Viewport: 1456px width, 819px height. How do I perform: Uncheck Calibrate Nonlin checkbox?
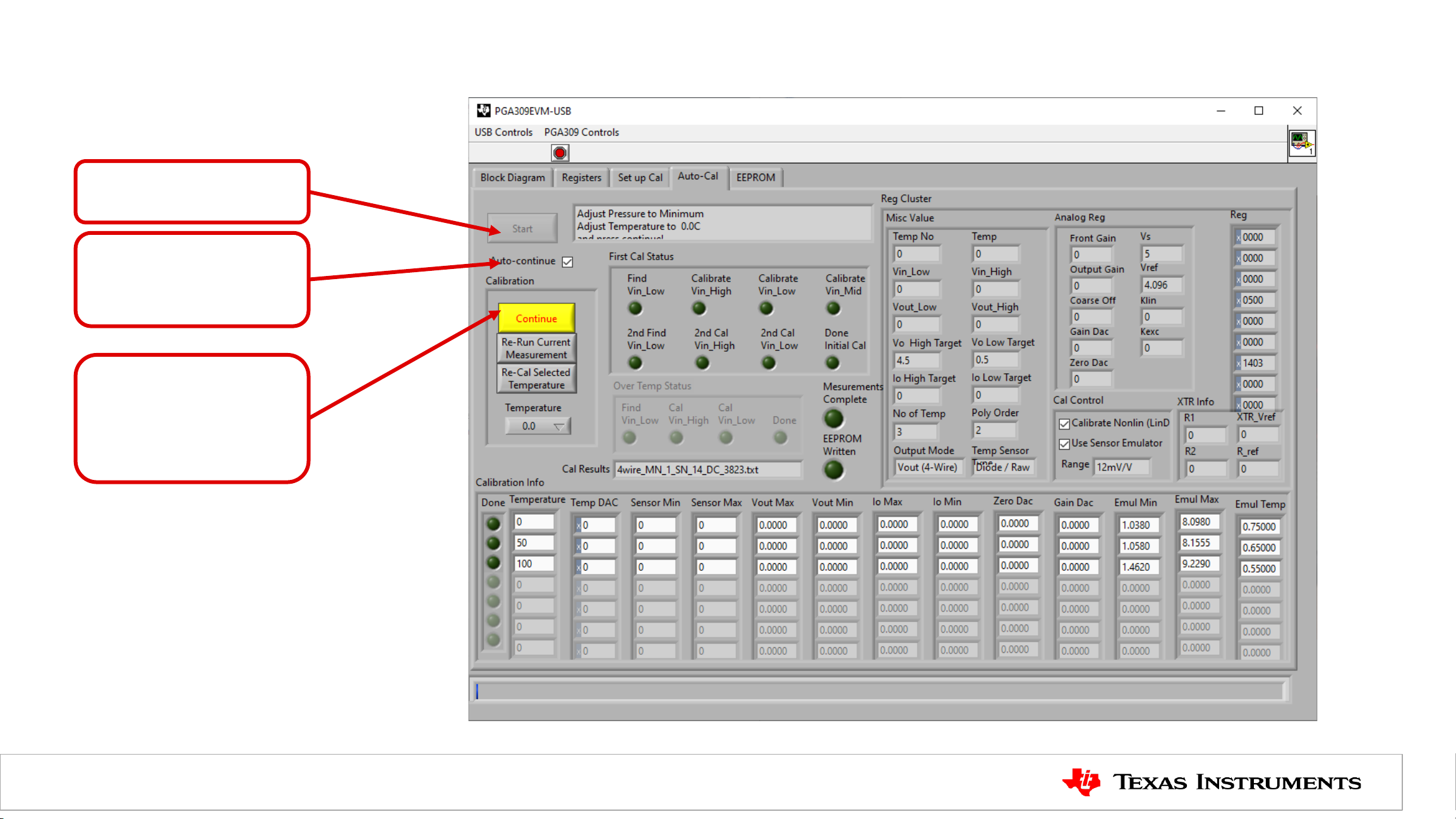pos(1064,424)
